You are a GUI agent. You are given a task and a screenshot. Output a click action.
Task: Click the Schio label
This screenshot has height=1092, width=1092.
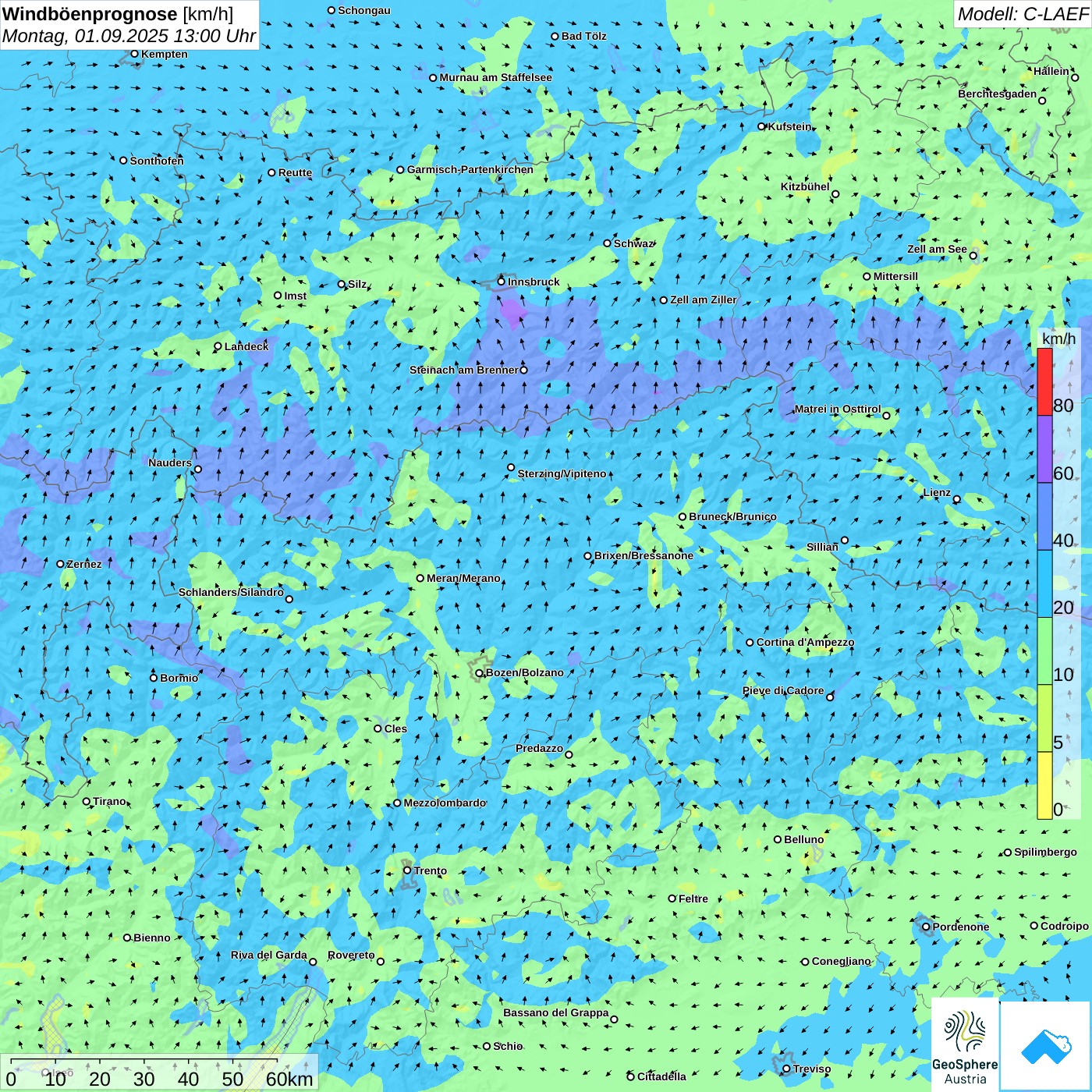pos(508,1046)
